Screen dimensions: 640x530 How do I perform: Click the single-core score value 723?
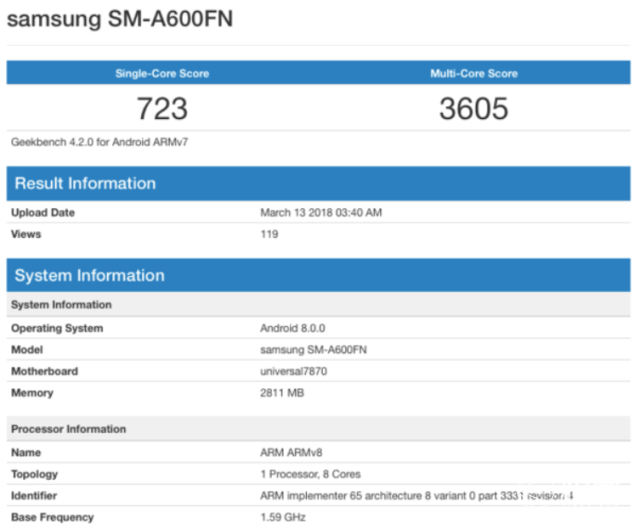click(162, 109)
